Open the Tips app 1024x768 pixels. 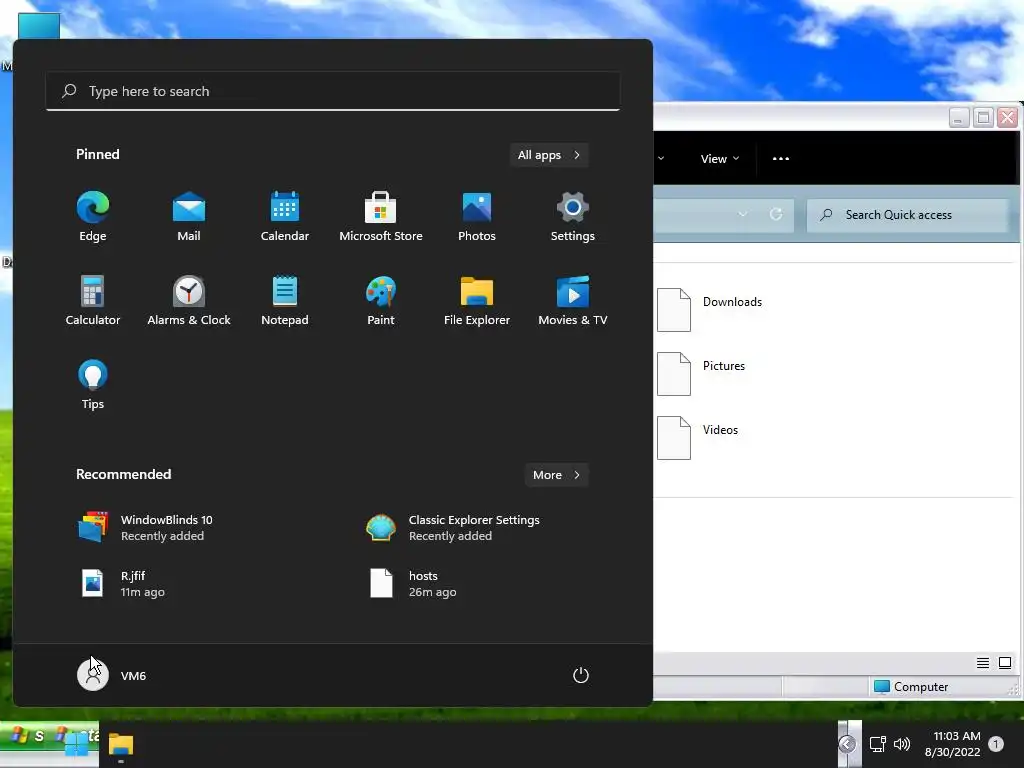point(93,385)
